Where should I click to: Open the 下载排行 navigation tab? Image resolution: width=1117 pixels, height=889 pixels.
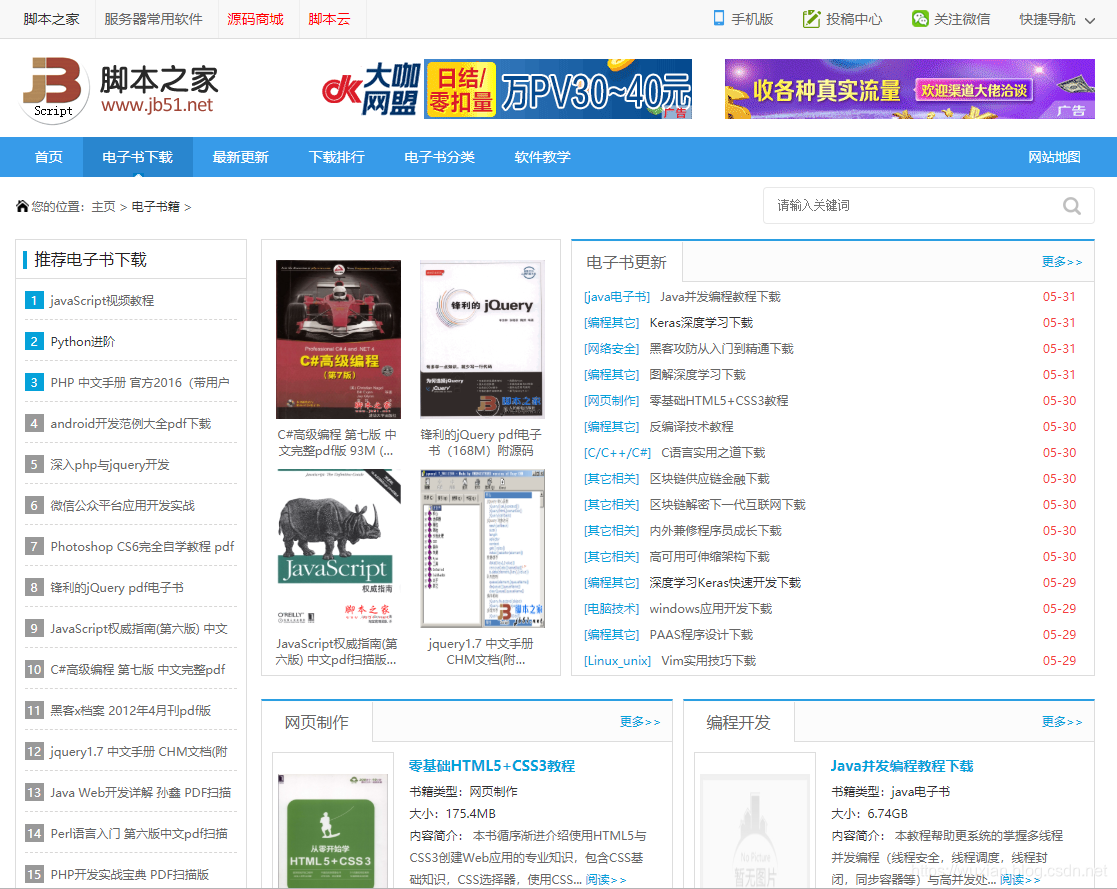[x=336, y=157]
